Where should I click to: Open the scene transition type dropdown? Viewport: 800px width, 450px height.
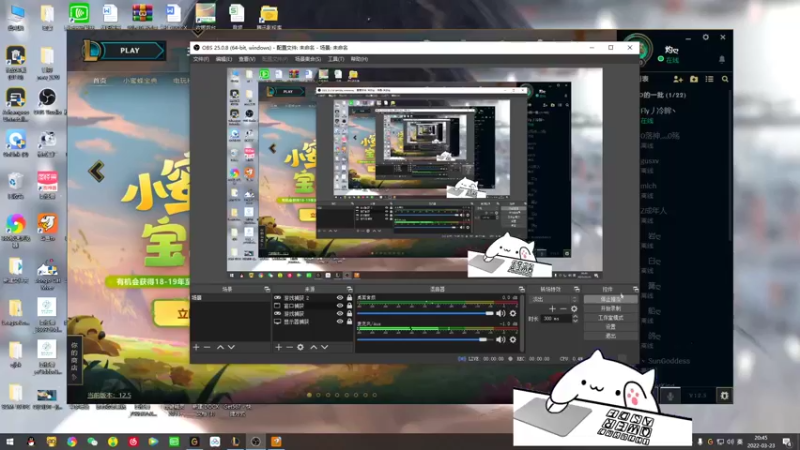[x=554, y=299]
